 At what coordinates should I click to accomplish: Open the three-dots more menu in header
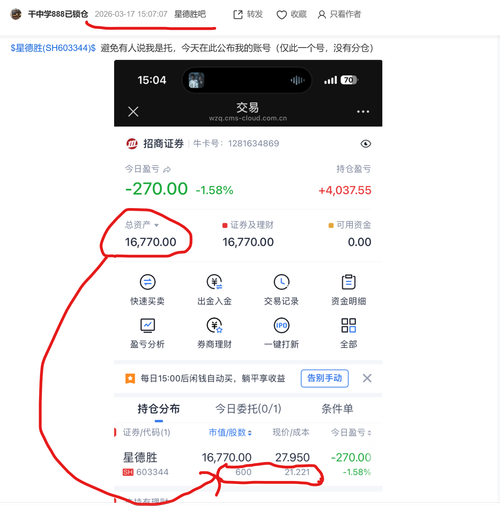(x=363, y=112)
